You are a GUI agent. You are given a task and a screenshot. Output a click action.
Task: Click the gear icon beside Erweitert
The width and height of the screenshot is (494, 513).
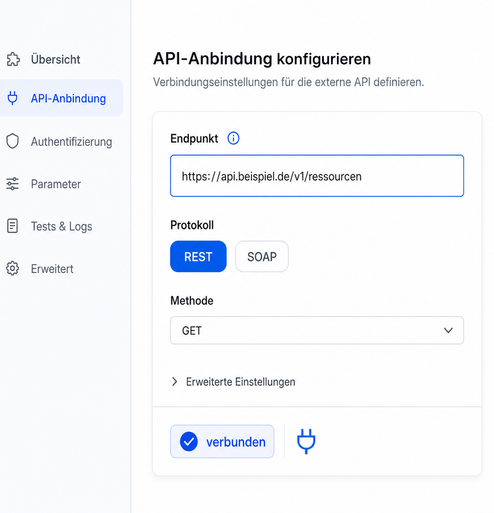13,268
